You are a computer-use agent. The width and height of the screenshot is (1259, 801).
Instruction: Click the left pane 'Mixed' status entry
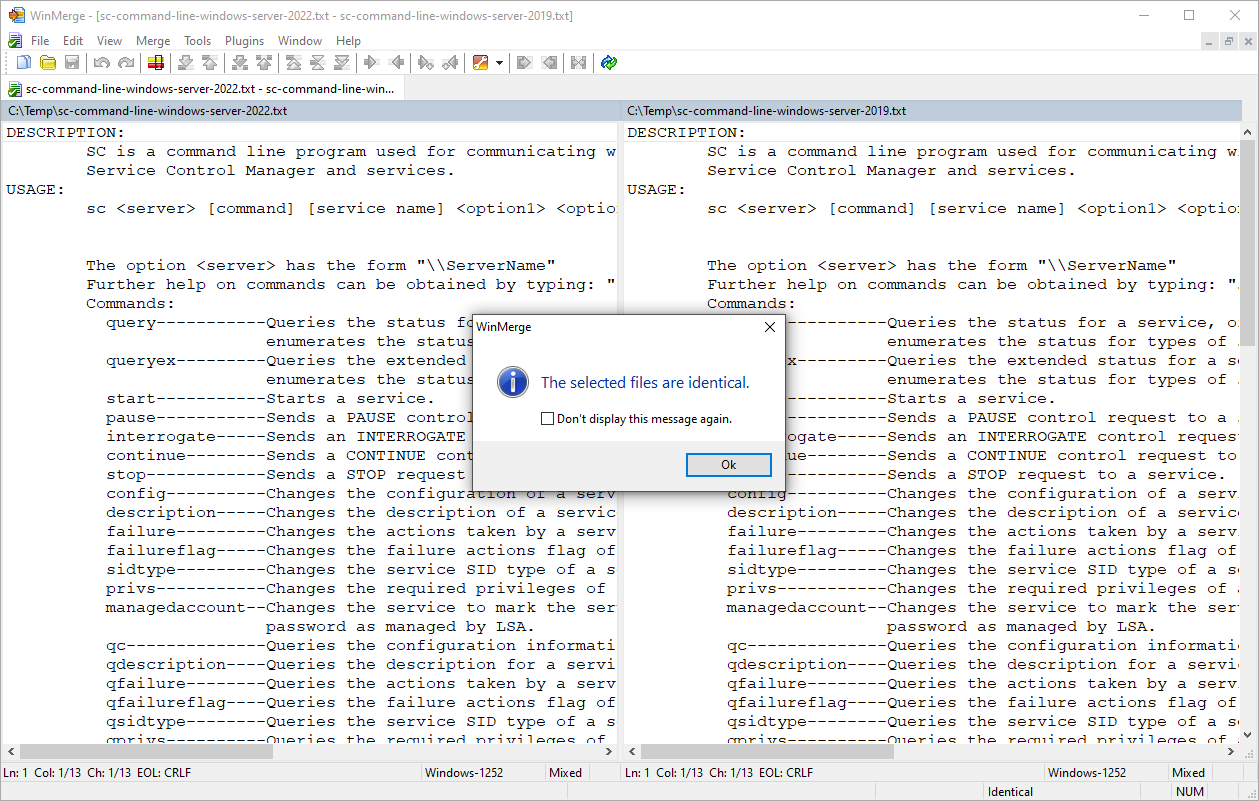[x=566, y=773]
